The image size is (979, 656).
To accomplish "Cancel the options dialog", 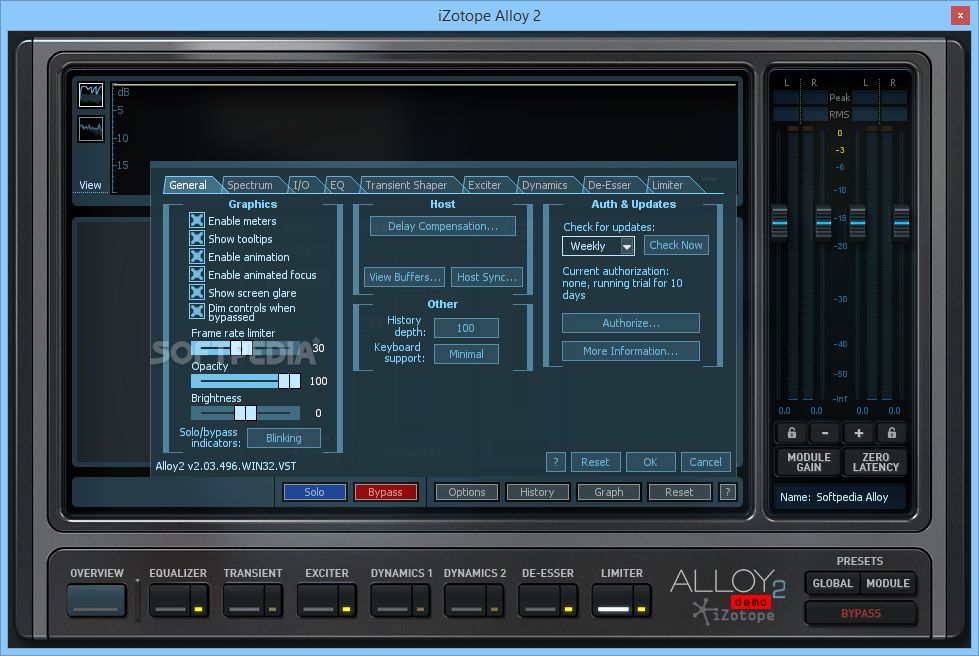I will [706, 462].
